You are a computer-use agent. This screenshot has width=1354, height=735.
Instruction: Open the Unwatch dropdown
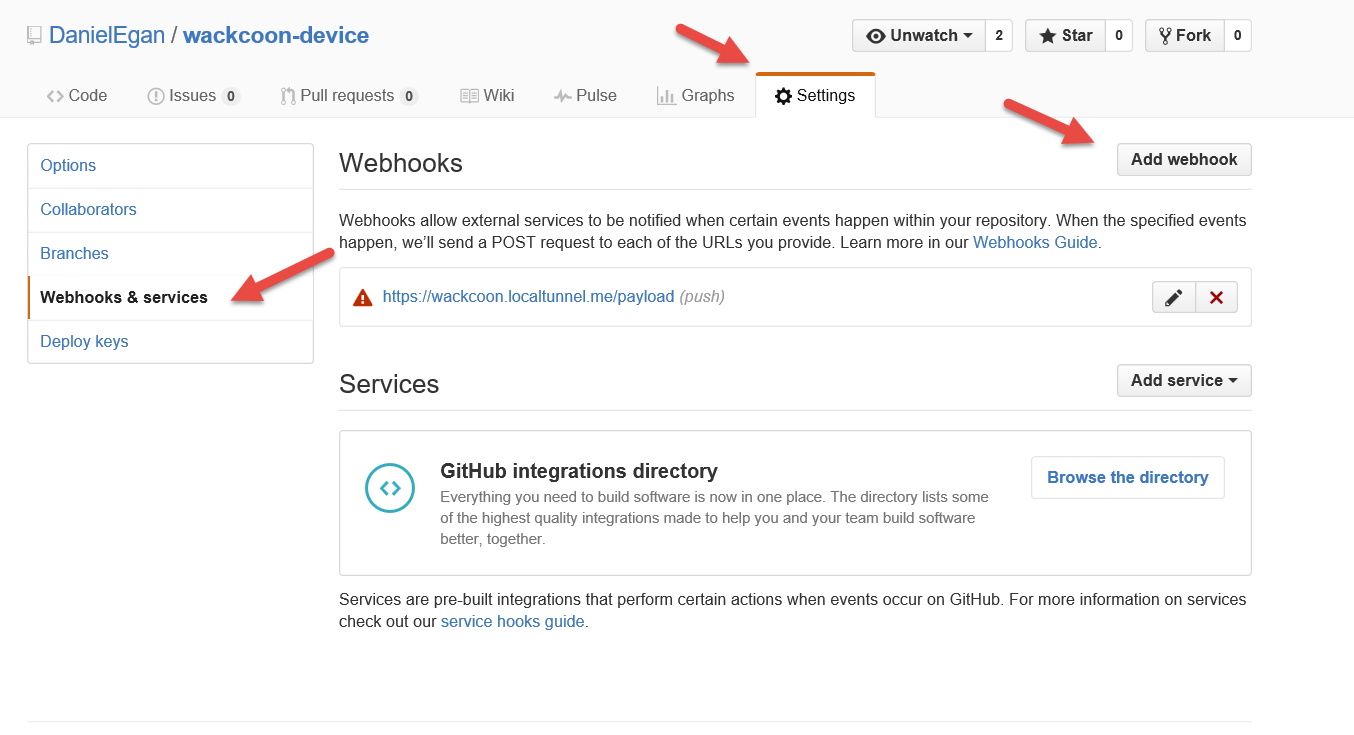point(919,36)
